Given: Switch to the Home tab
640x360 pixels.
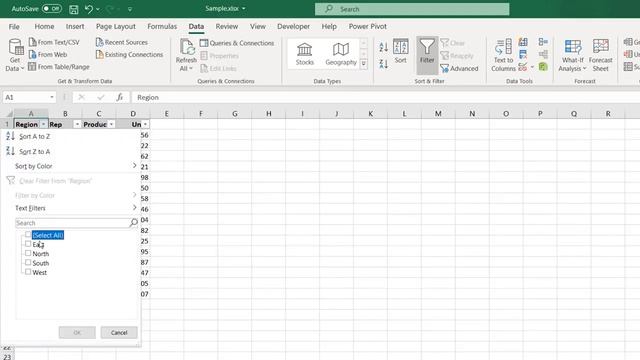Looking at the screenshot, I should (x=44, y=26).
